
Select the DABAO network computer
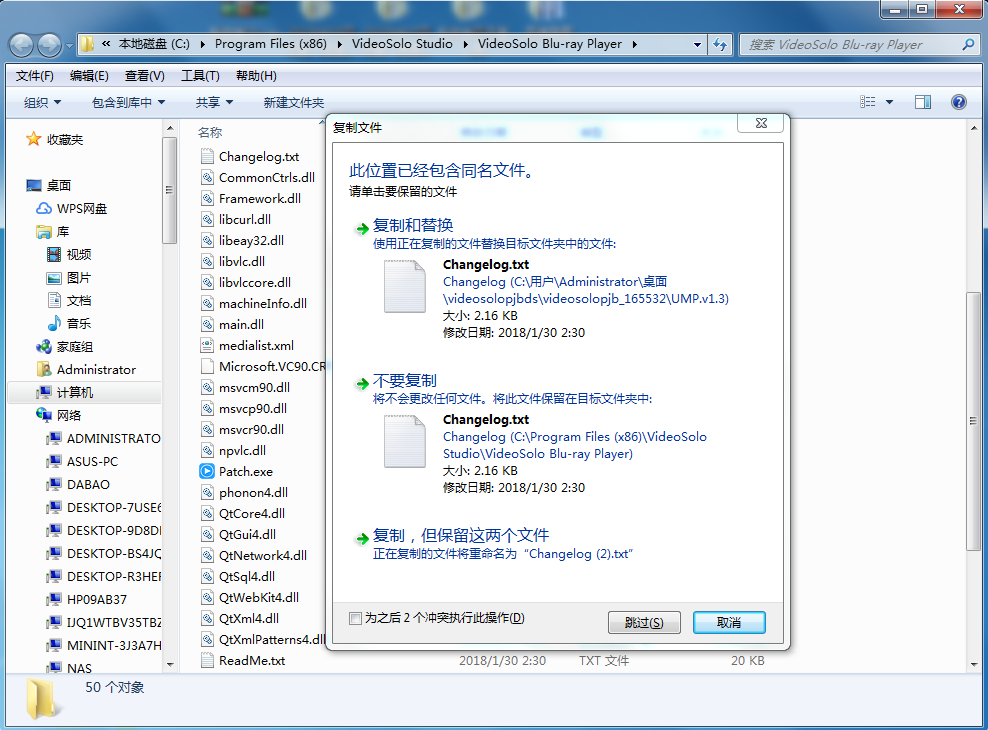point(88,484)
